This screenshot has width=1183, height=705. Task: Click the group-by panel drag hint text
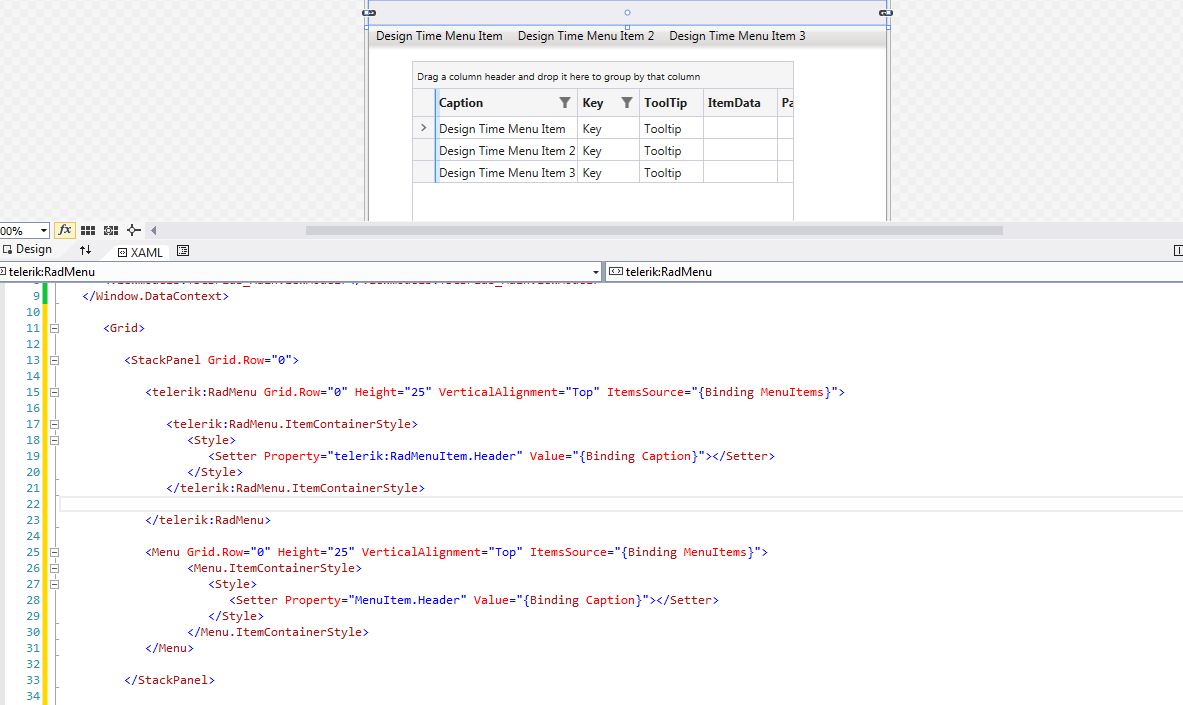[558, 77]
